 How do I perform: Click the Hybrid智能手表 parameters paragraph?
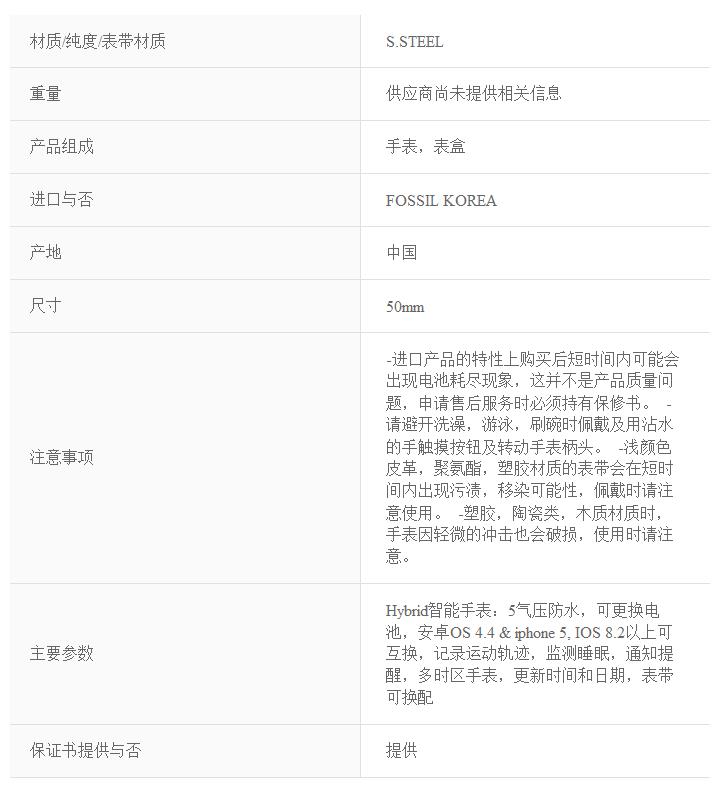(x=529, y=654)
